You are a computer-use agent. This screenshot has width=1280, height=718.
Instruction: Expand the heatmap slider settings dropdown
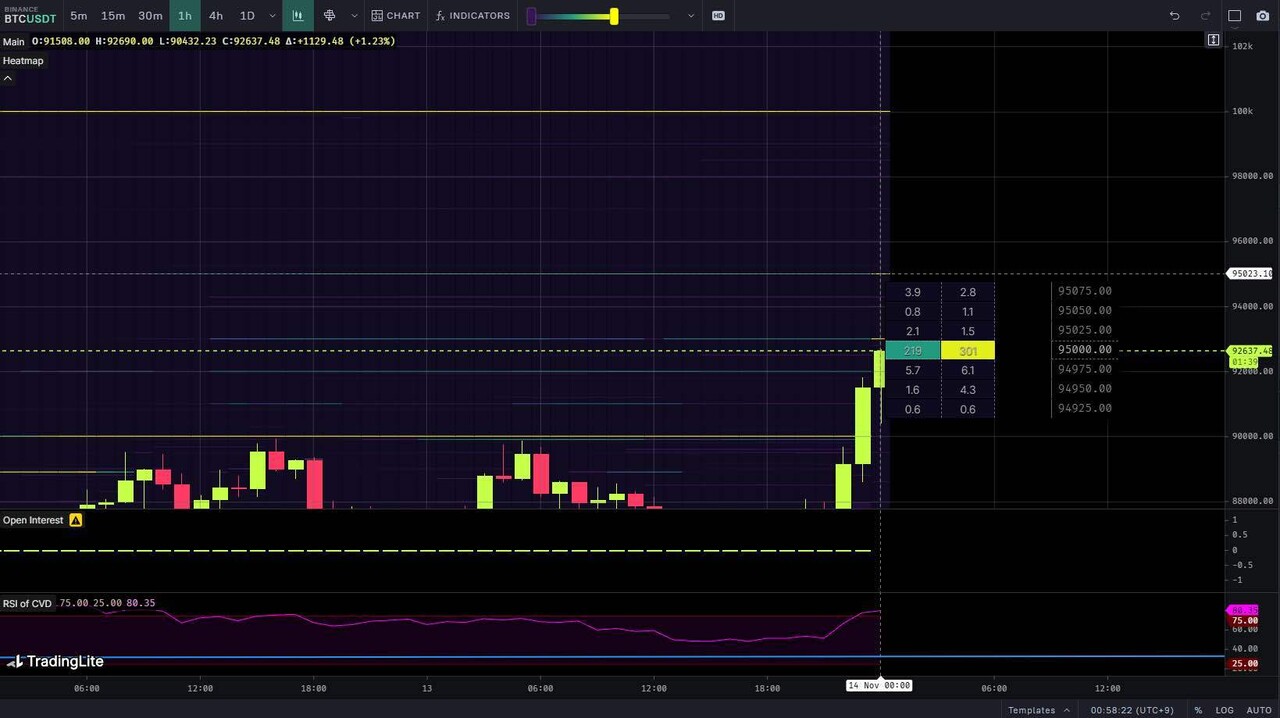coord(690,16)
